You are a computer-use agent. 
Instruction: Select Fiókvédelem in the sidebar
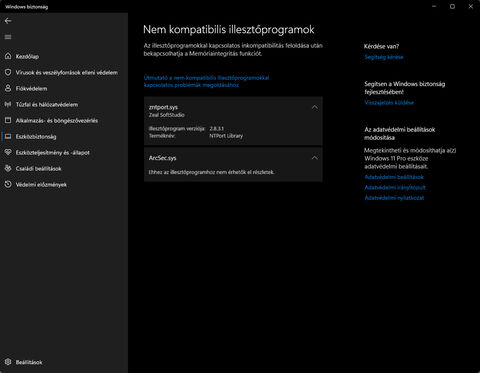(x=64, y=88)
